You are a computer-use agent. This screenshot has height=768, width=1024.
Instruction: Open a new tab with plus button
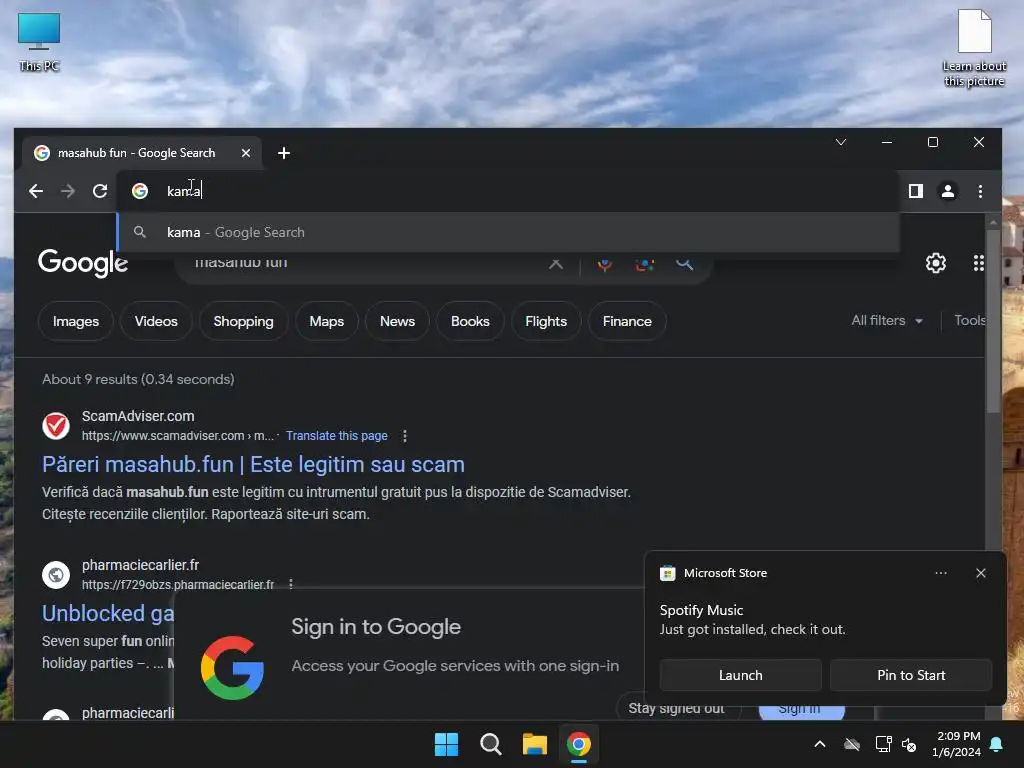click(283, 153)
